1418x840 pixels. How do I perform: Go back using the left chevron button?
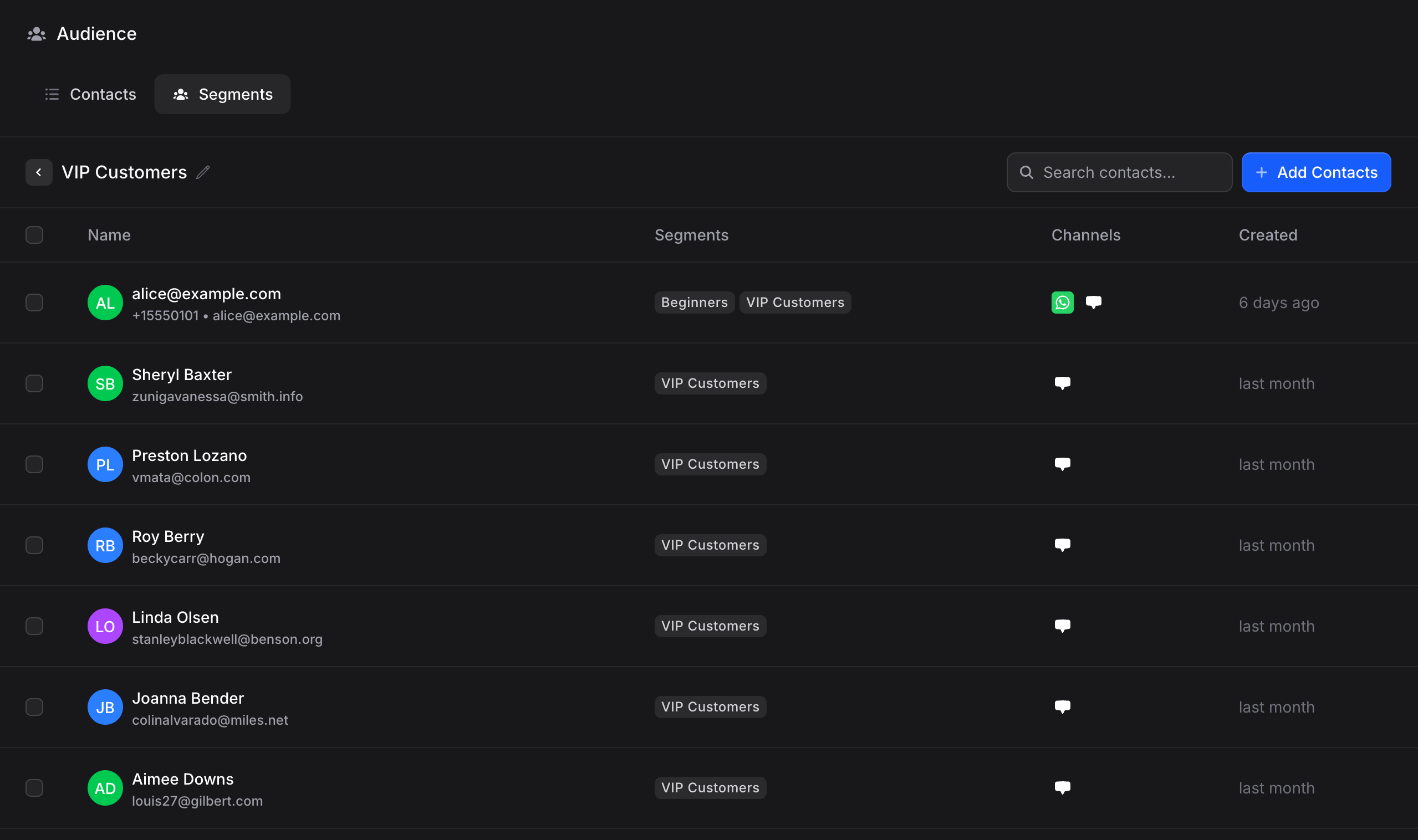(39, 172)
